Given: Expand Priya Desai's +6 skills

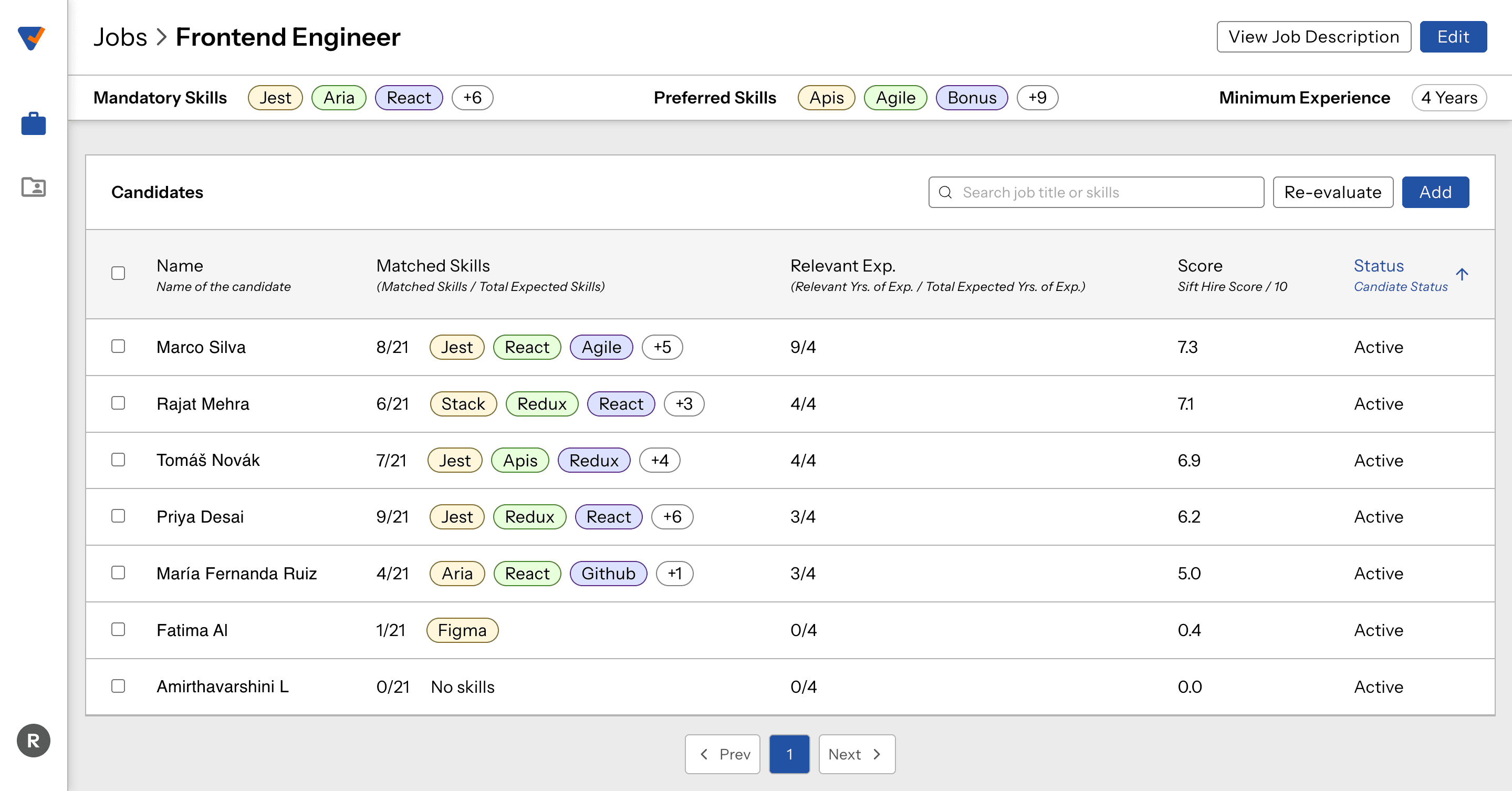Looking at the screenshot, I should coord(672,516).
